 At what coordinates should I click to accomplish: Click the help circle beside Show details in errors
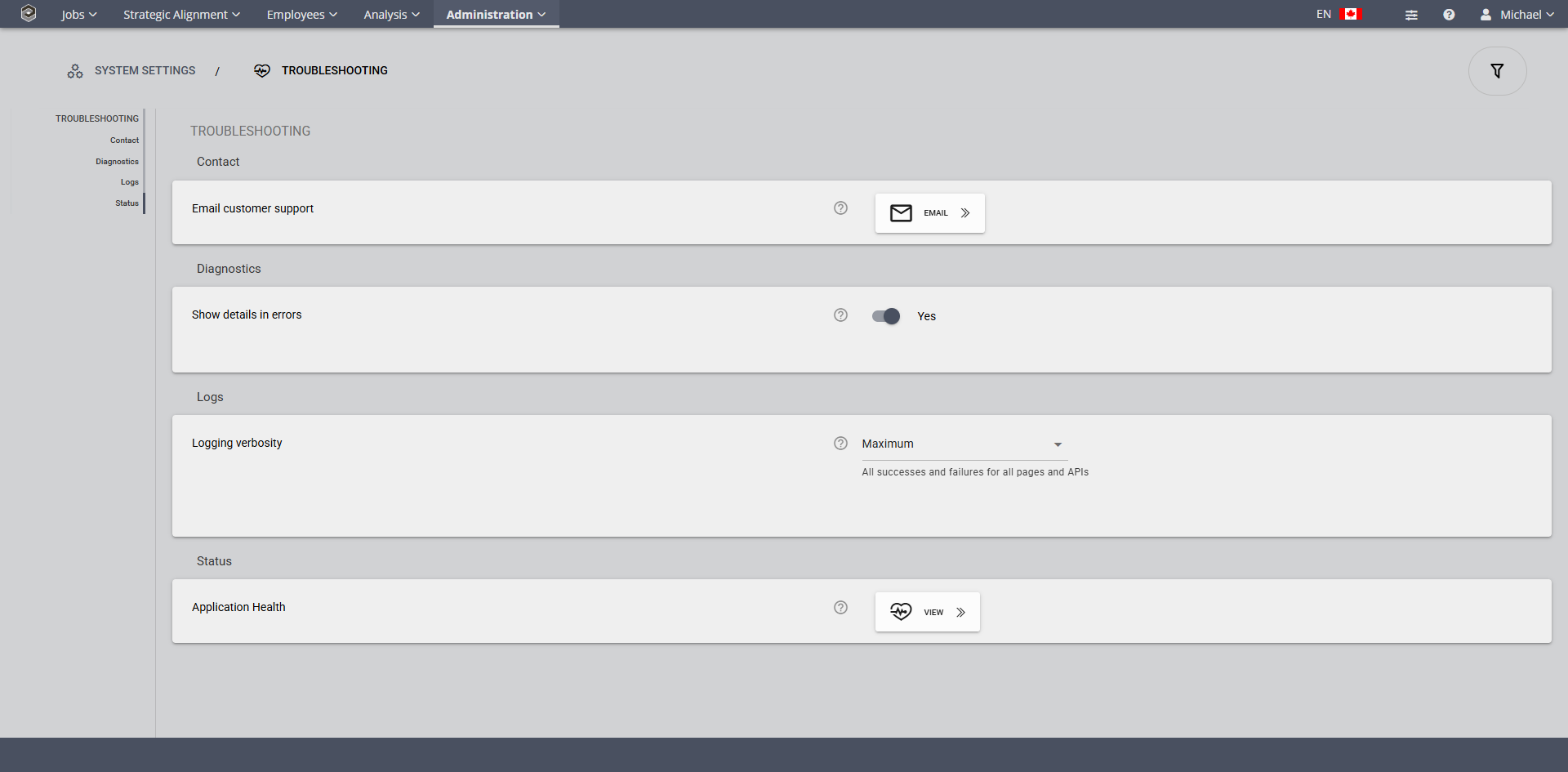point(840,315)
